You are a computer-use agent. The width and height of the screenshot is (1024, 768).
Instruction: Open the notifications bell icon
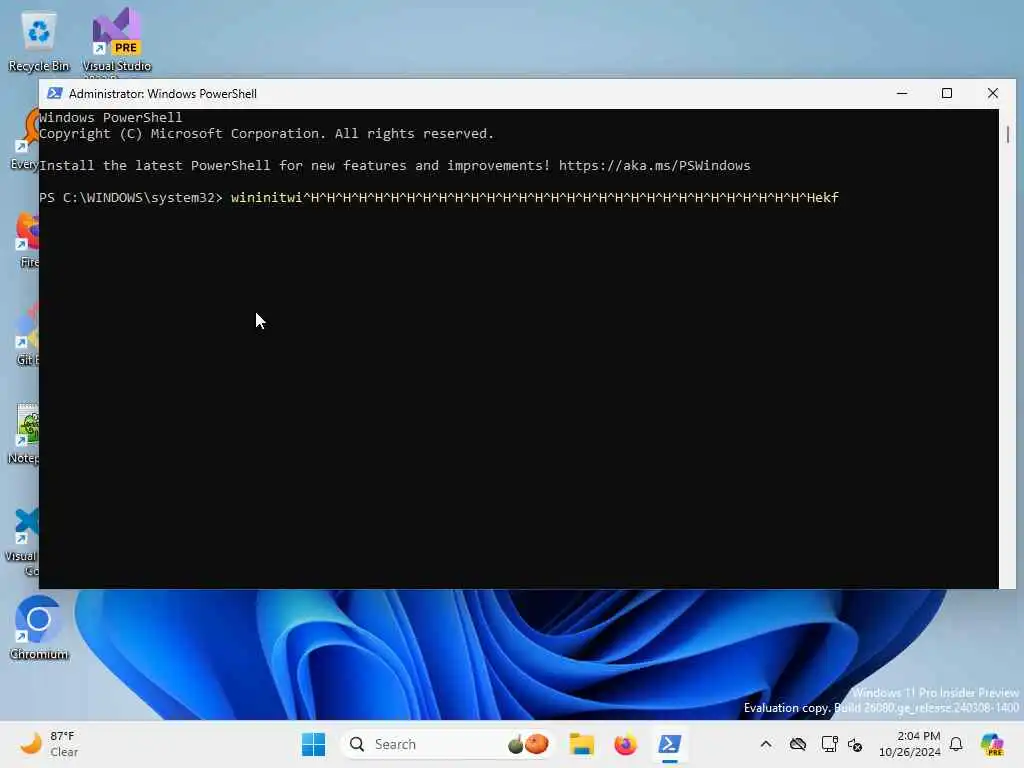pyautogui.click(x=956, y=744)
